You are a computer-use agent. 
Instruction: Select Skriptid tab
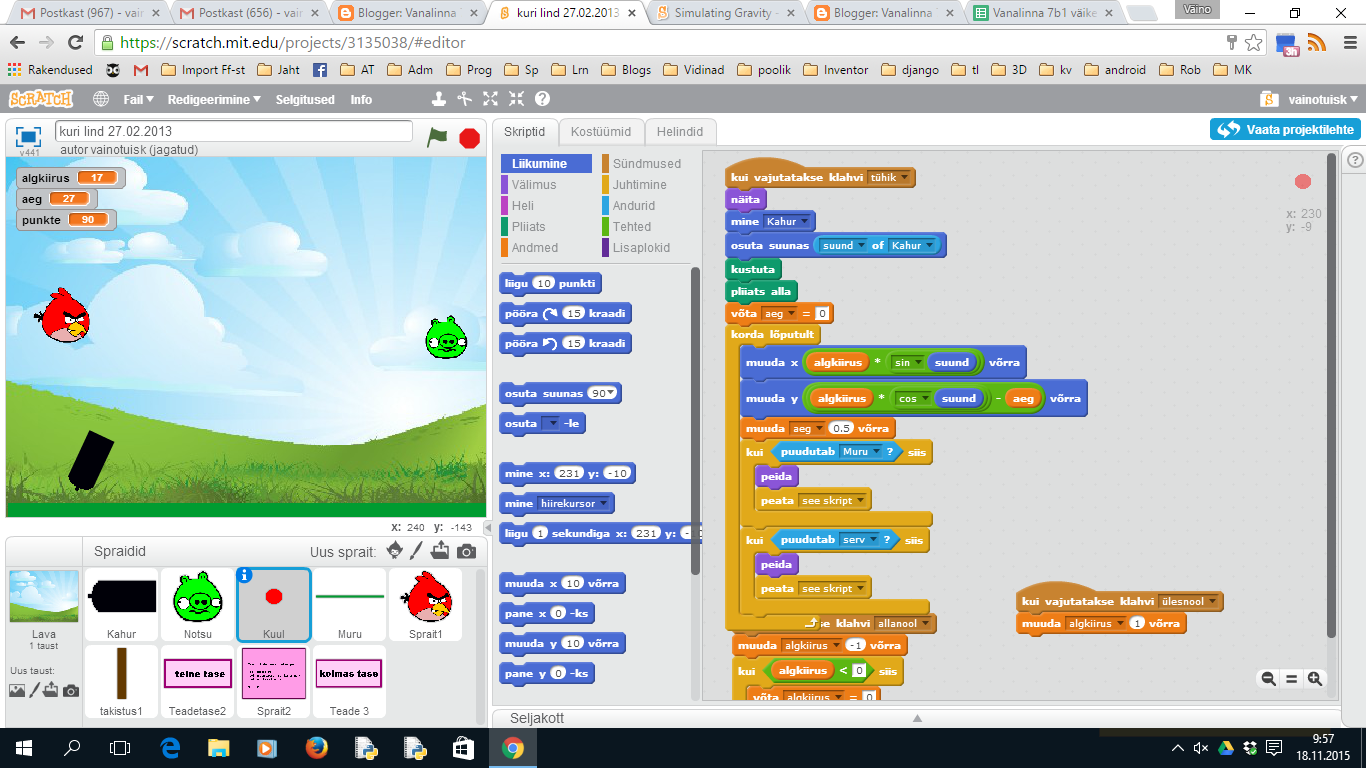pos(524,132)
